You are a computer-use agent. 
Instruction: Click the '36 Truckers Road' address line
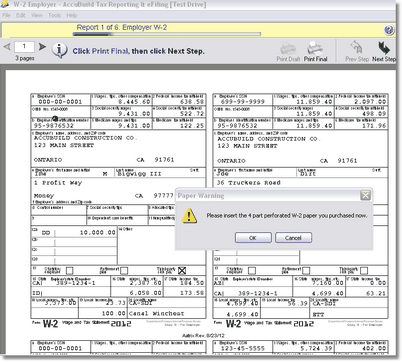(x=248, y=183)
